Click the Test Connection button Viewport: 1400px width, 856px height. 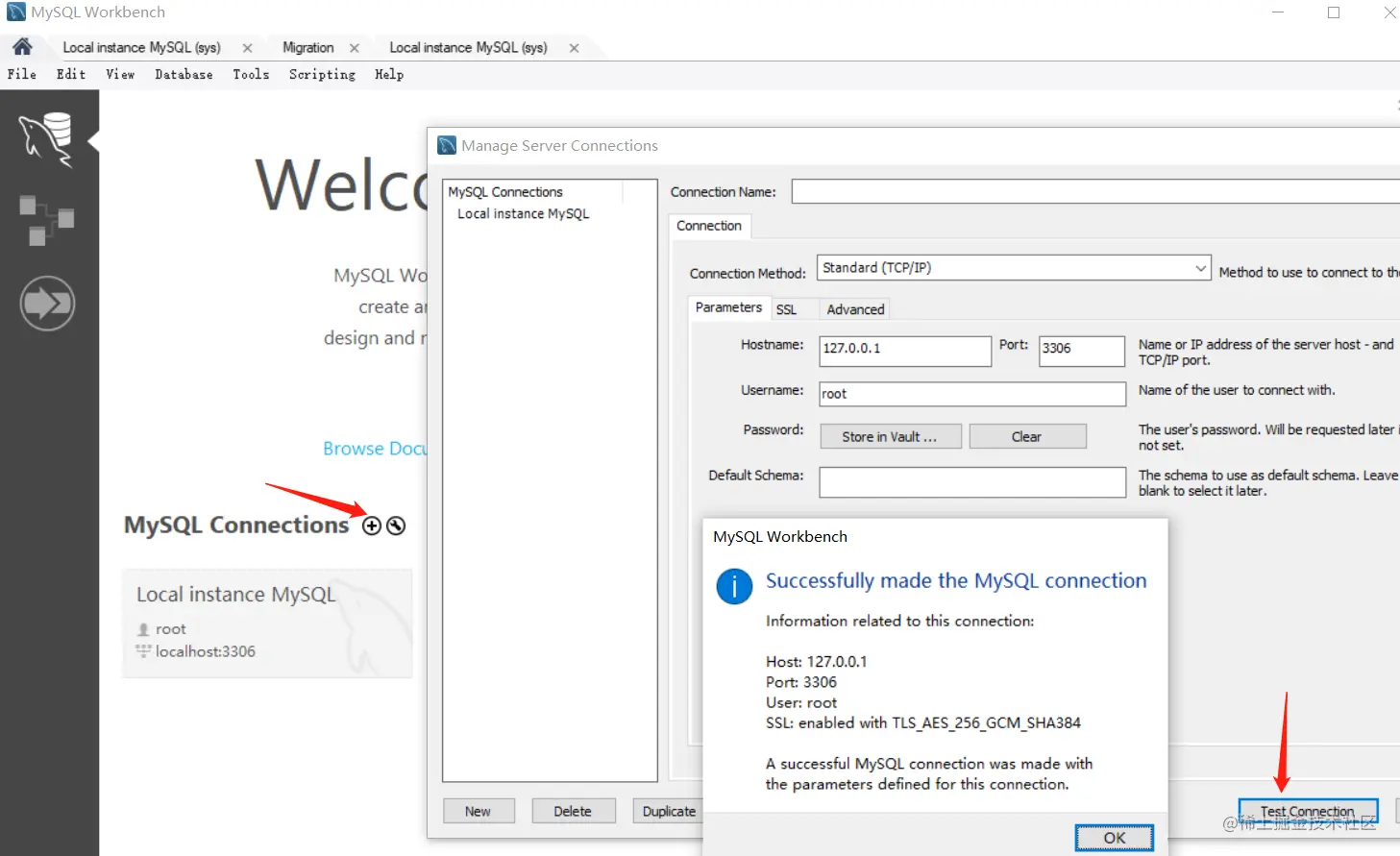point(1308,811)
